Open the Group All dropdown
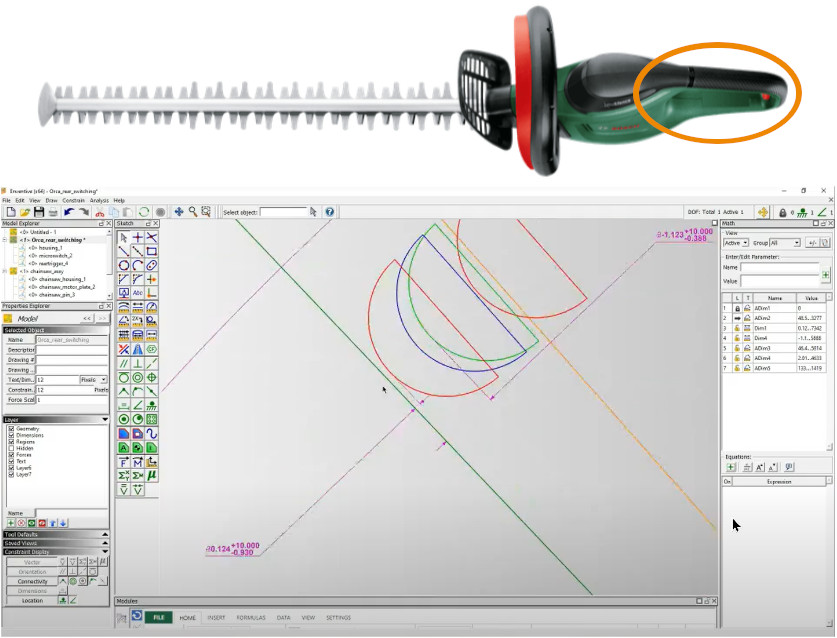This screenshot has height=638, width=837. coord(785,243)
